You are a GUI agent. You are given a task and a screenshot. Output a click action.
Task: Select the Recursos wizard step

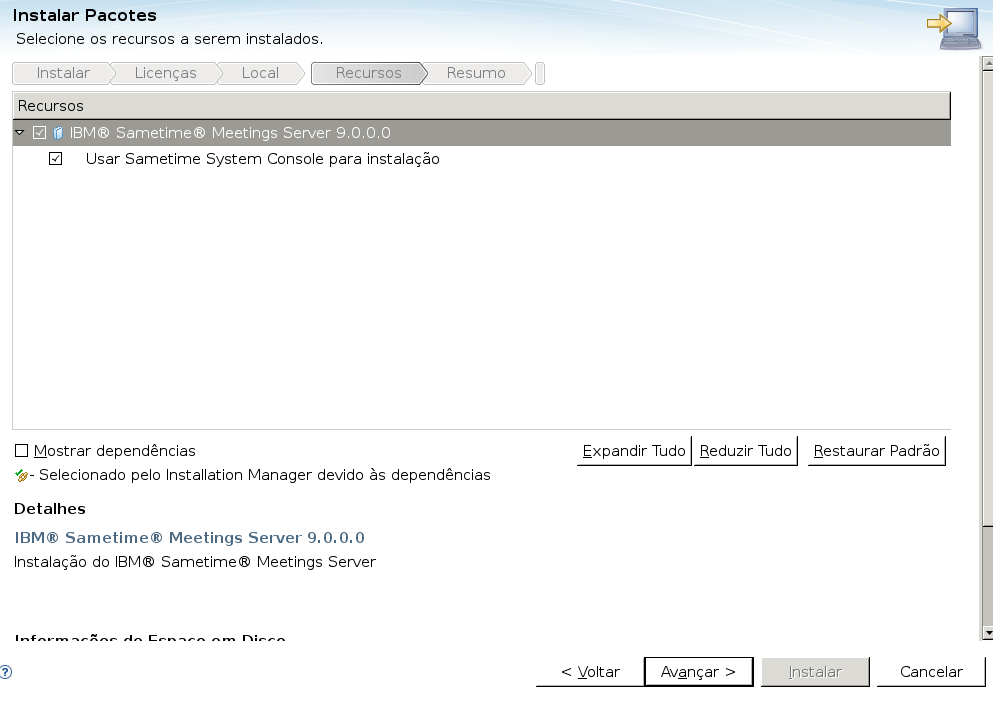click(368, 73)
